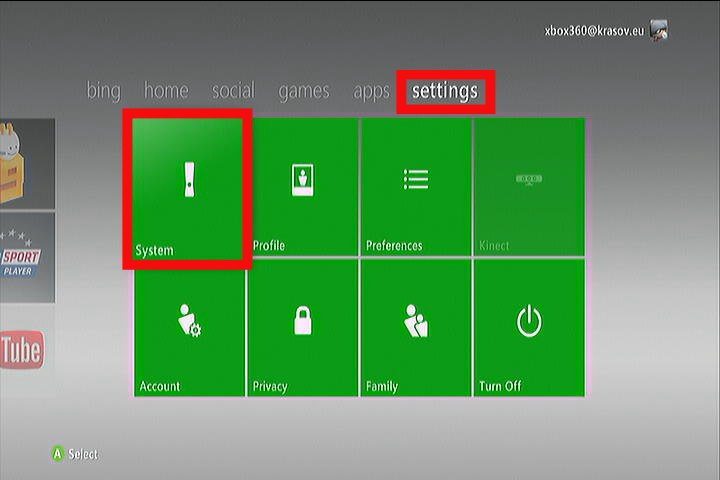720x480 pixels.
Task: Open the Profile tile
Action: (303, 186)
